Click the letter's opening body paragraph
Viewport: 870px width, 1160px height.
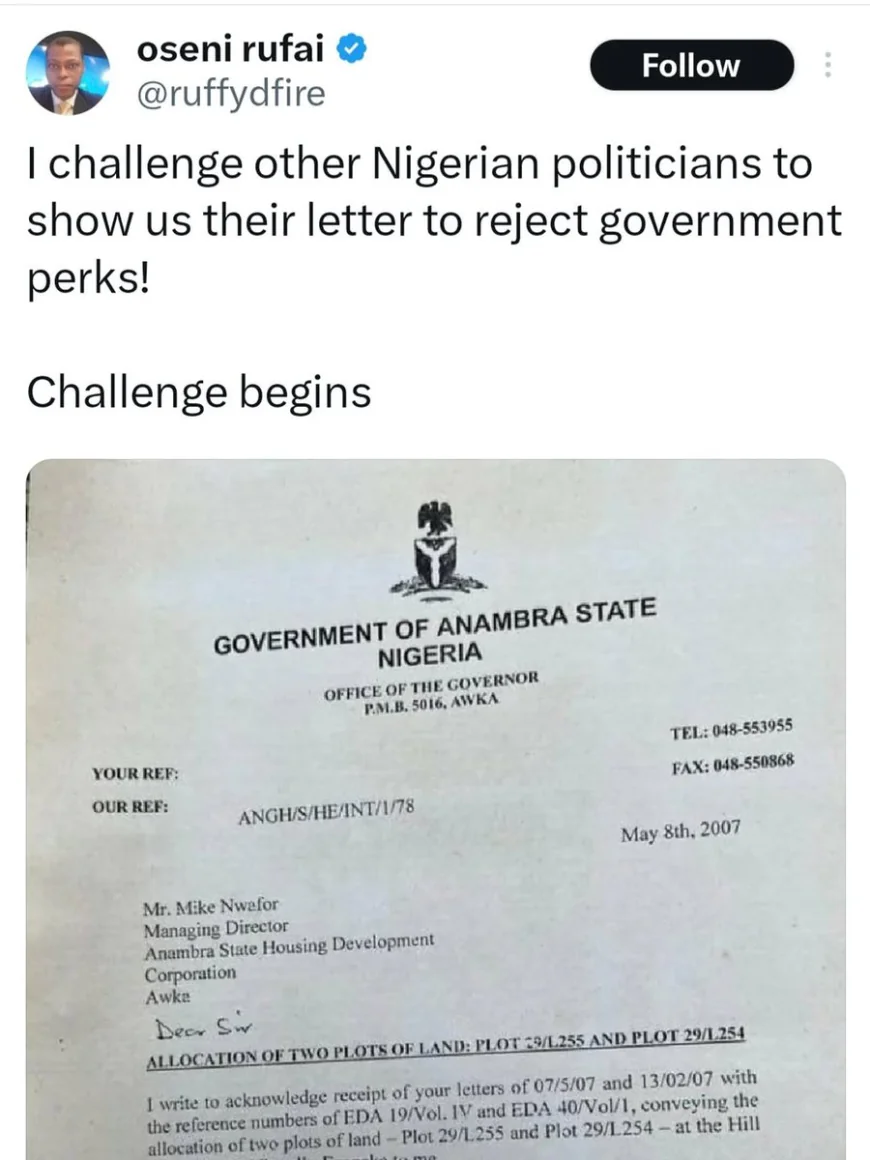[451, 1115]
